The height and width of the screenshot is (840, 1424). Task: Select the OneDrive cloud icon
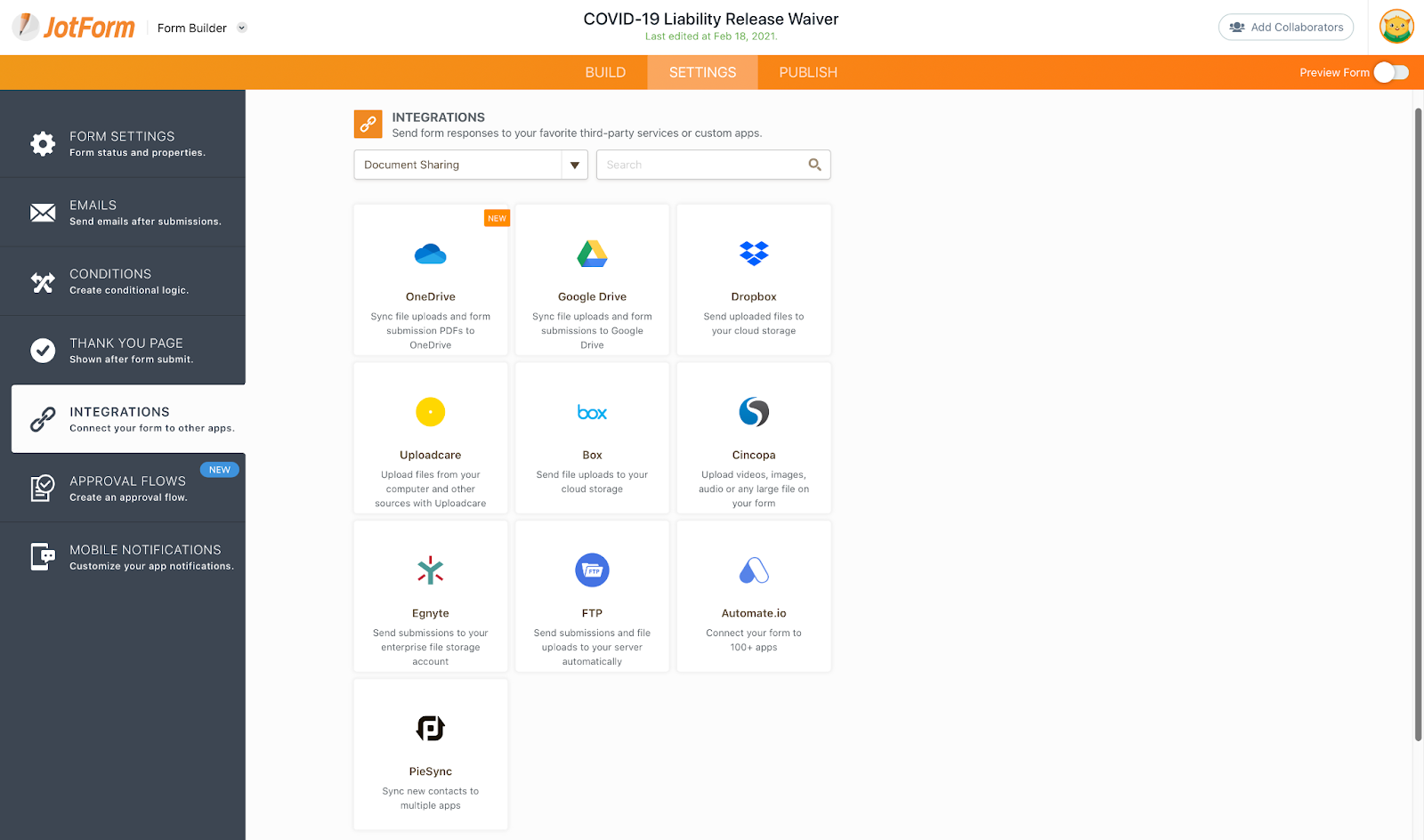(x=431, y=254)
